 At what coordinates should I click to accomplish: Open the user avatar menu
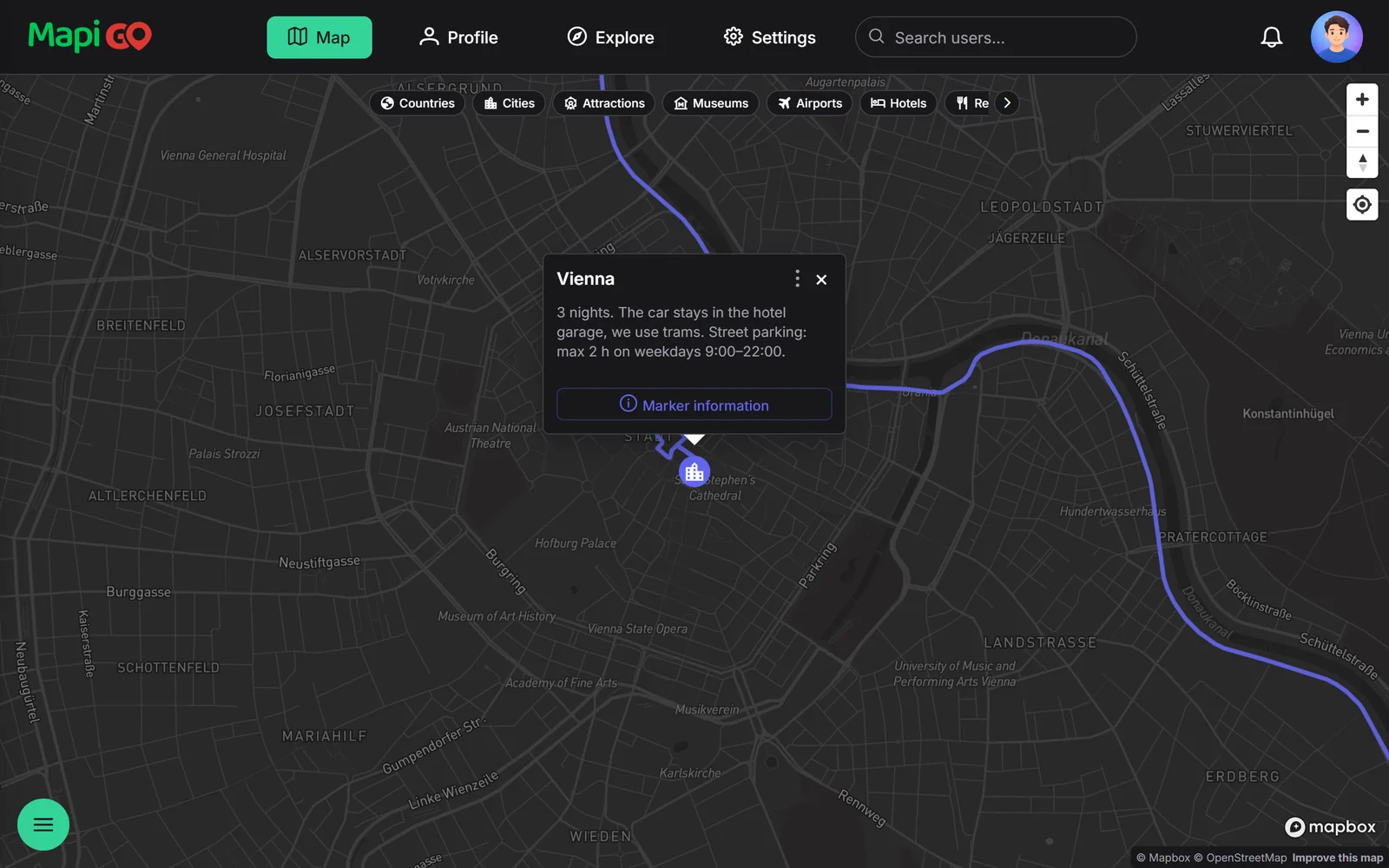click(1337, 37)
